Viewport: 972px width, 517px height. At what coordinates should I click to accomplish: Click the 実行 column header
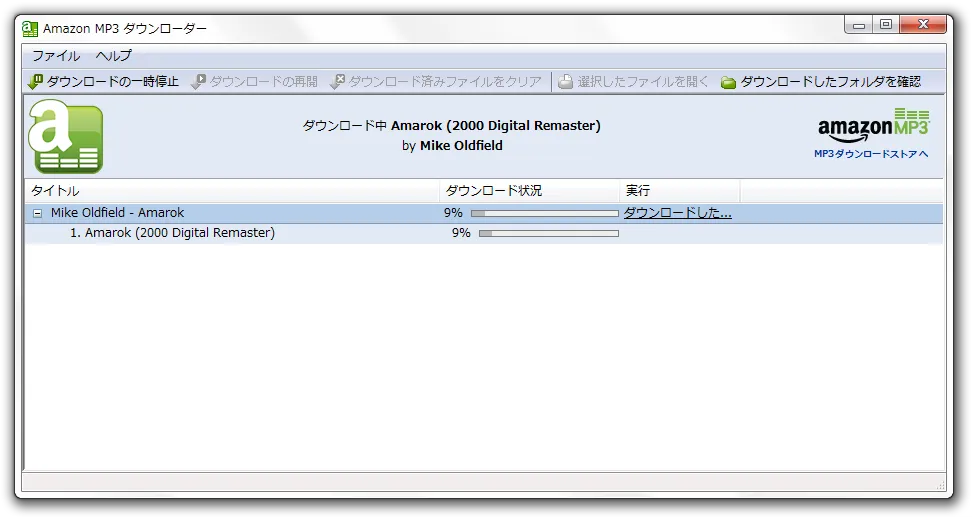[679, 190]
